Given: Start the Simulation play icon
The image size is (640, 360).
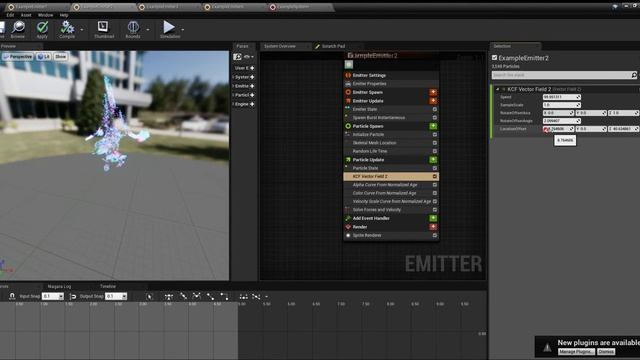Looking at the screenshot, I should pos(169,27).
